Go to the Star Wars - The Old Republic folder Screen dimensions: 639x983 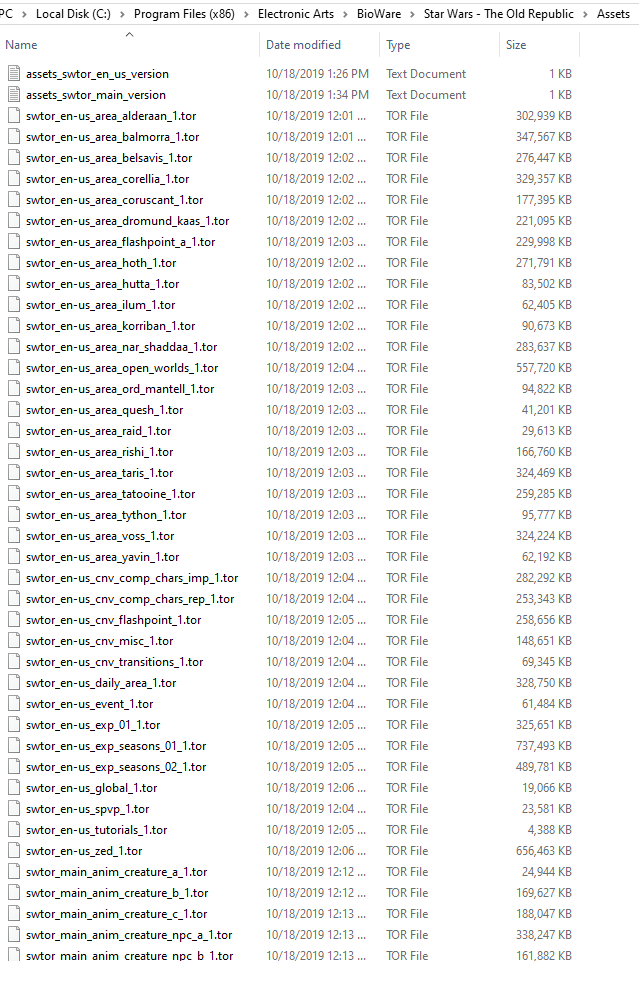[x=499, y=14]
